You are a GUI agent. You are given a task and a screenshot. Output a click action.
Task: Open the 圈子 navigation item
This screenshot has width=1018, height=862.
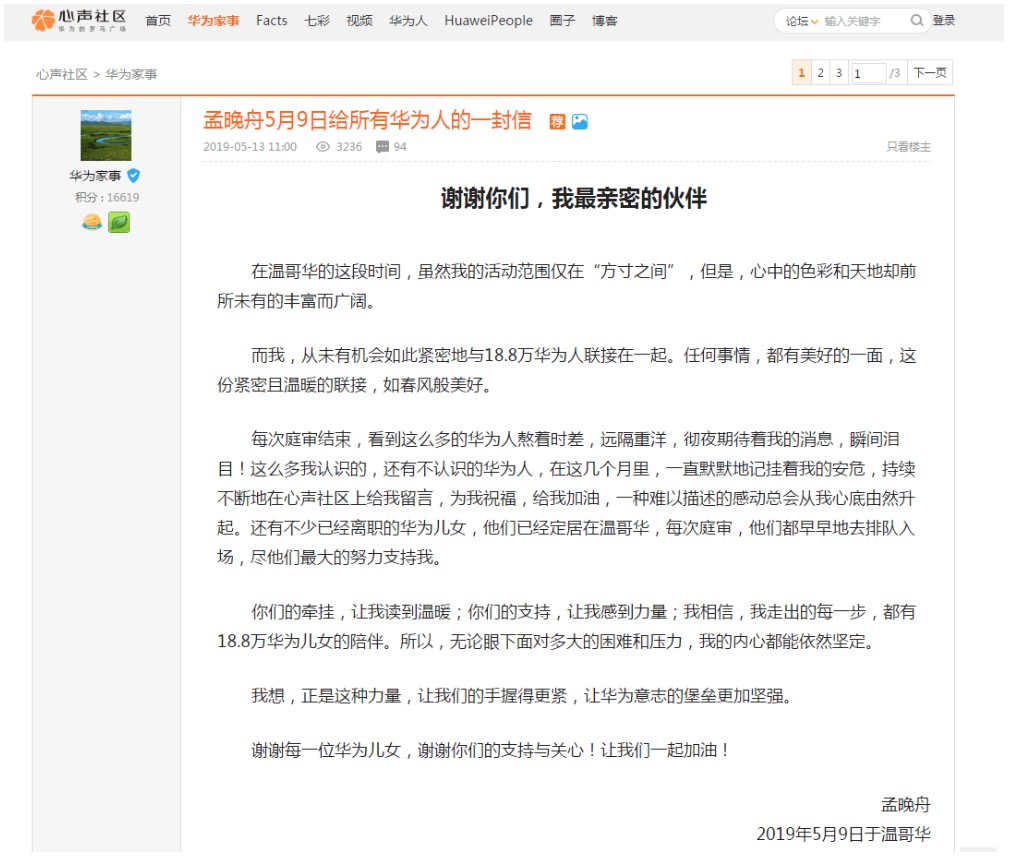(x=562, y=21)
